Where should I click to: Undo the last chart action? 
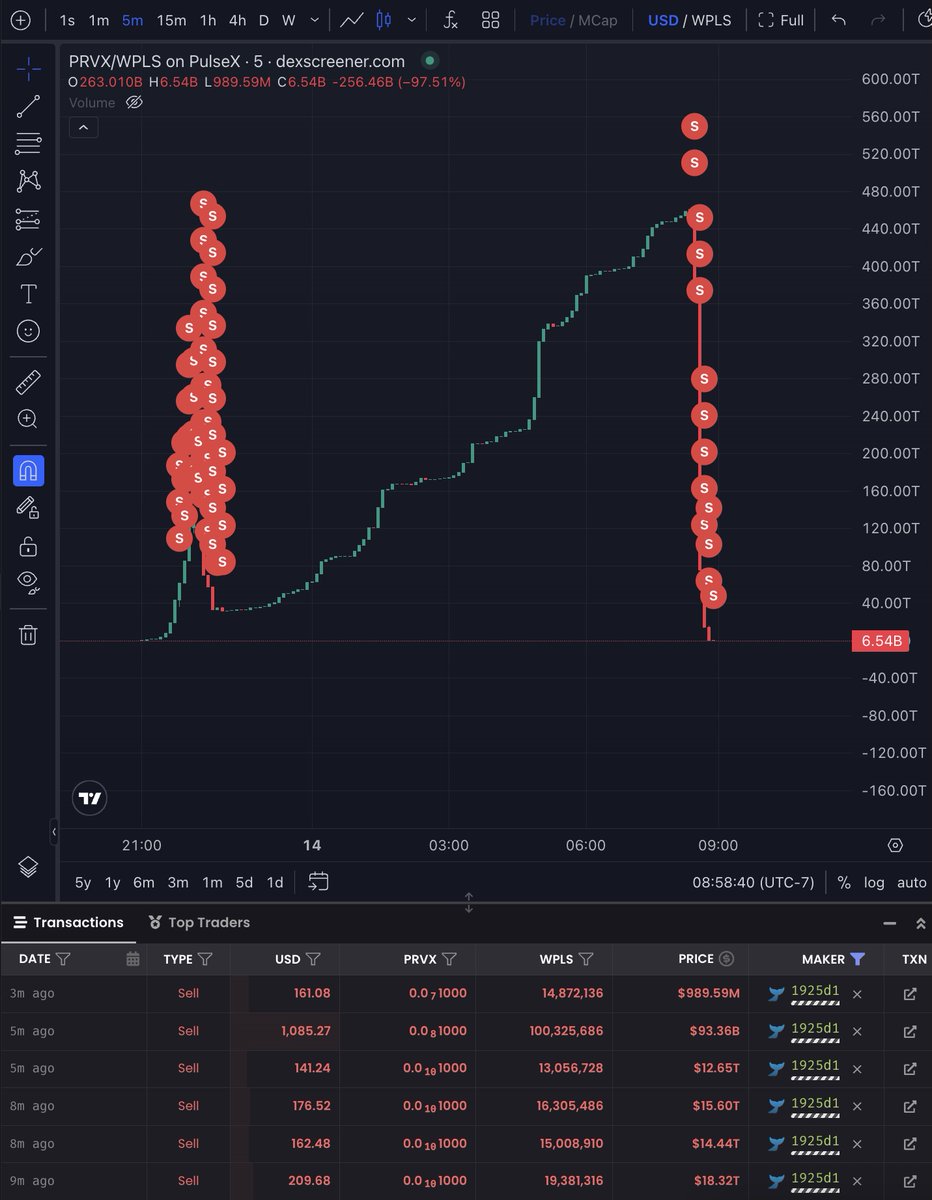click(839, 20)
